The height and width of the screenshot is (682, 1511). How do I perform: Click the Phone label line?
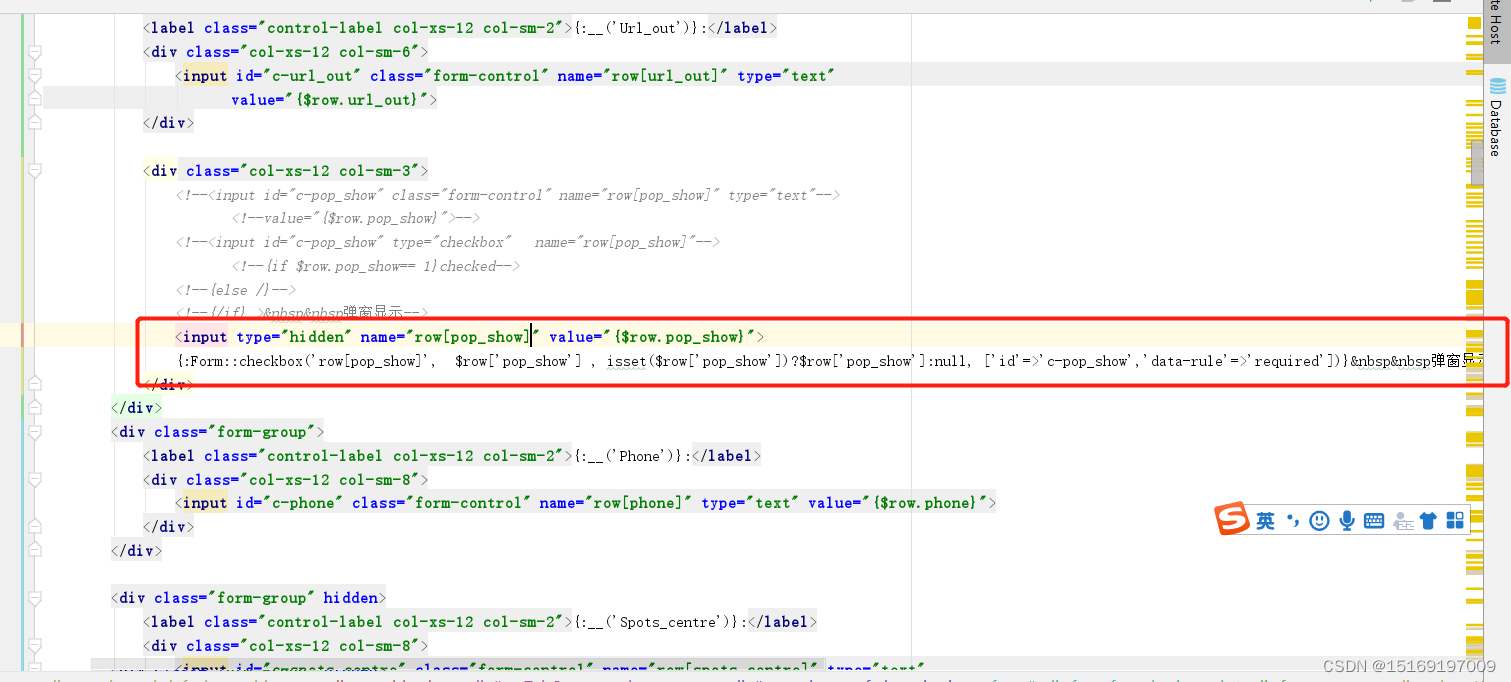coord(452,456)
